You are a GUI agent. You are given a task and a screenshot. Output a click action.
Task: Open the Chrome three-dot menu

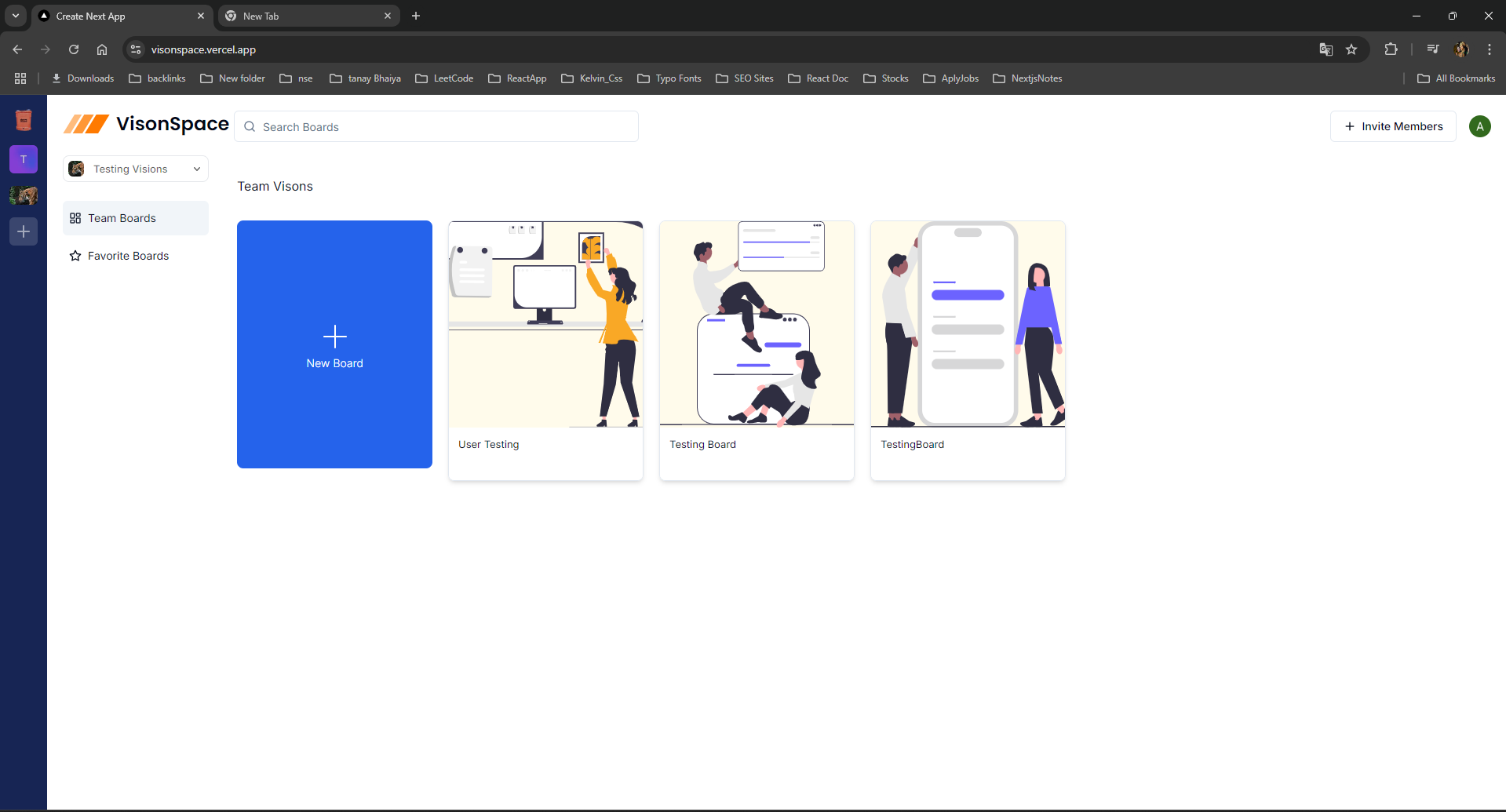point(1490,49)
